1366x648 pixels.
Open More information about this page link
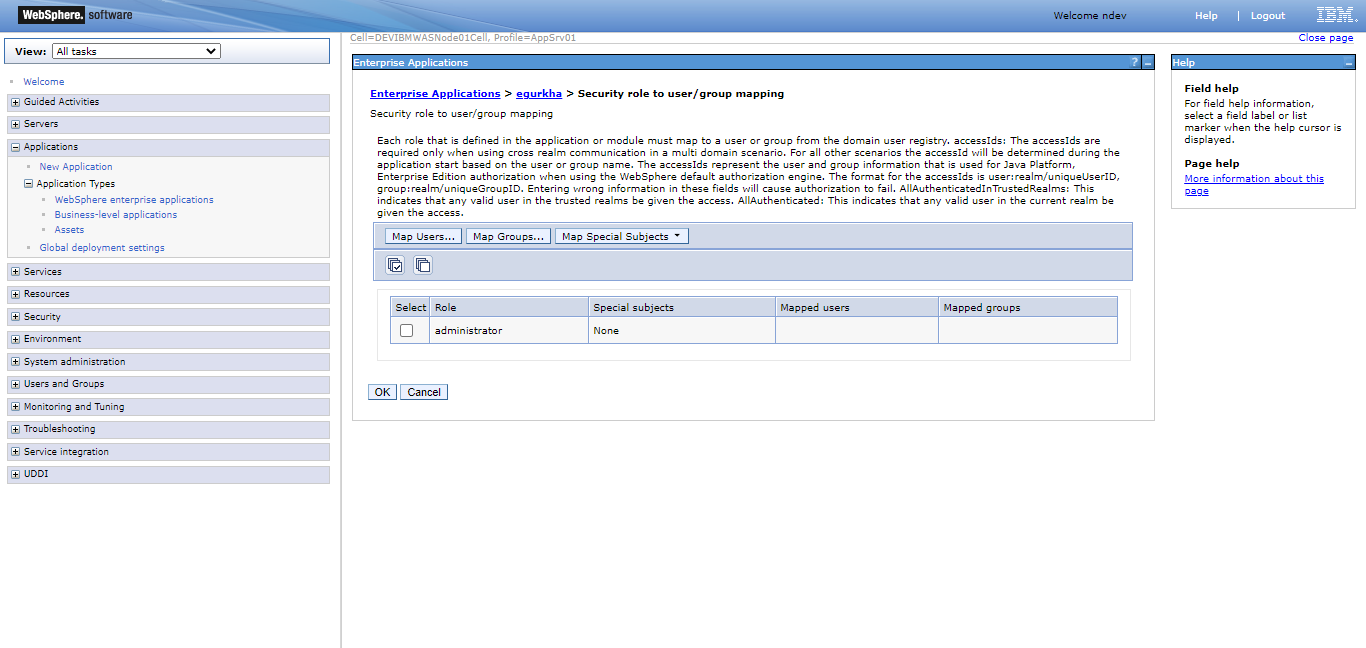[x=1254, y=185]
